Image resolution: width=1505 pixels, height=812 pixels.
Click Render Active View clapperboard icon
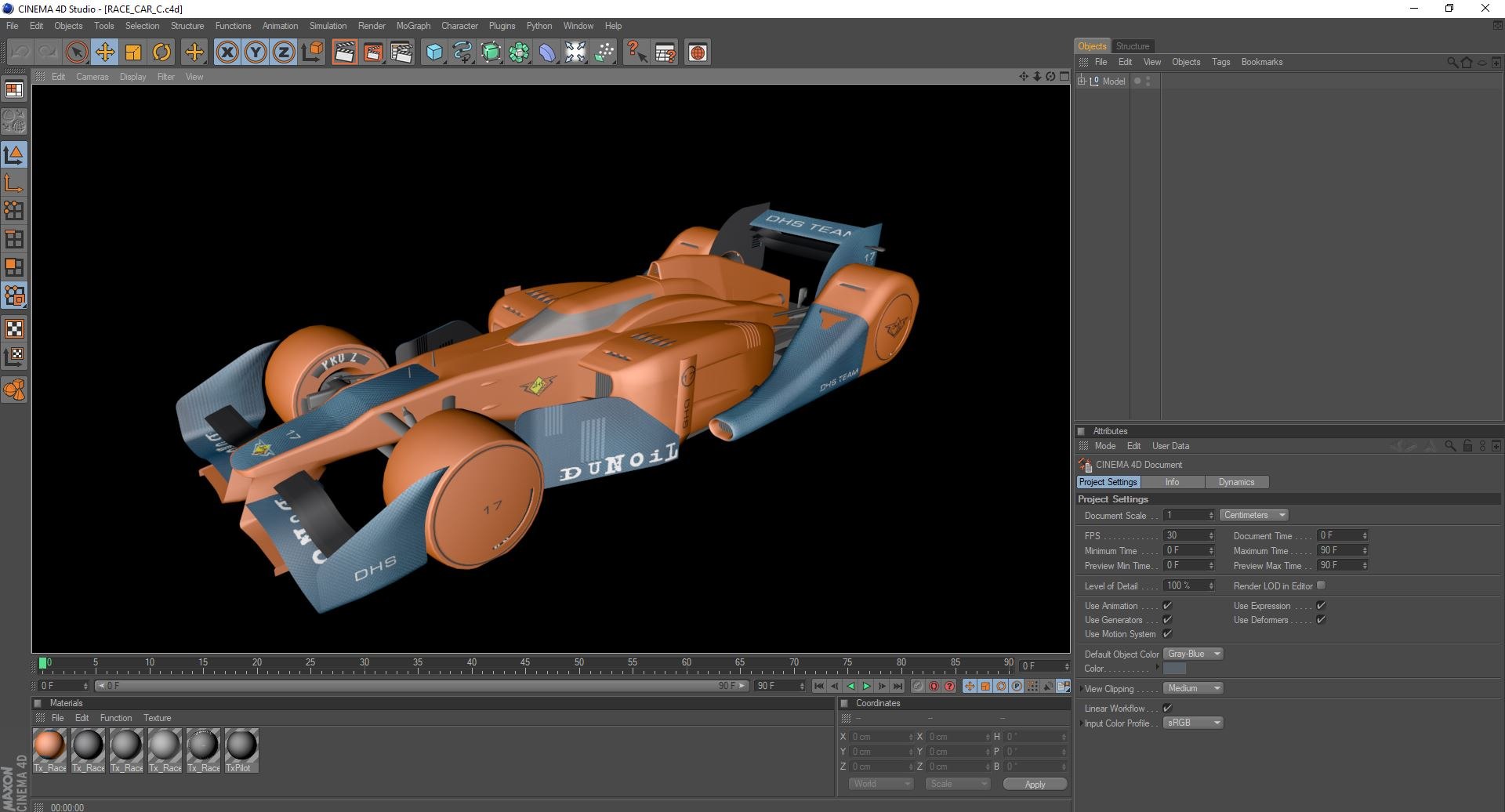[344, 53]
